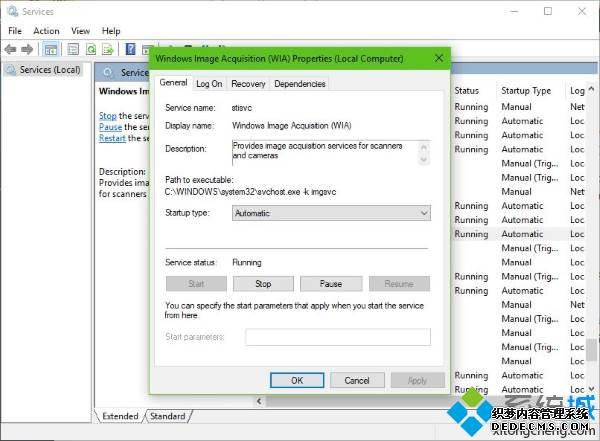Click the Stop link in Services window
Image resolution: width=600 pixels, height=441 pixels.
pyautogui.click(x=108, y=116)
